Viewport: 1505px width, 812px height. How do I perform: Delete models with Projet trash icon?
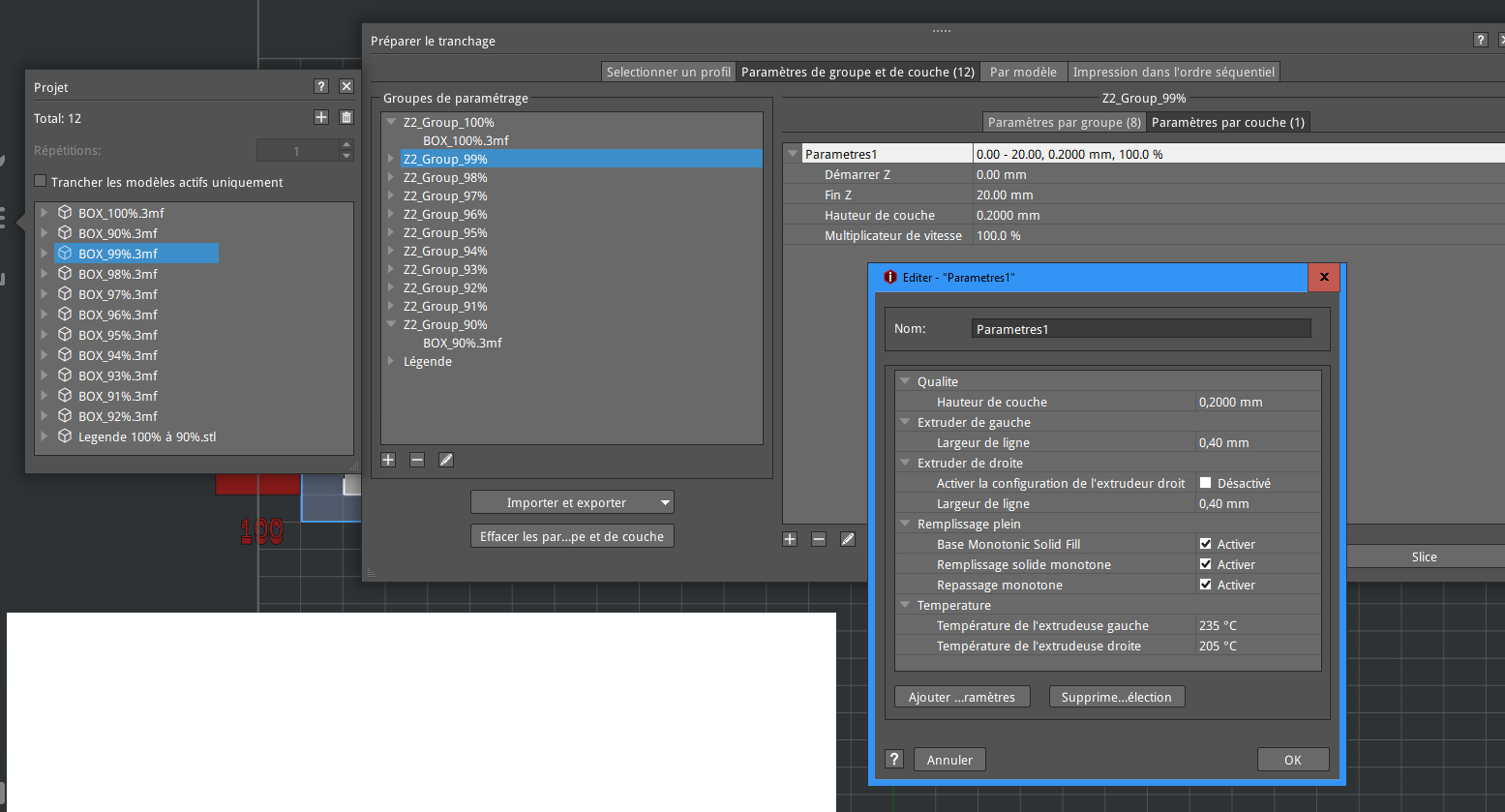(x=346, y=117)
